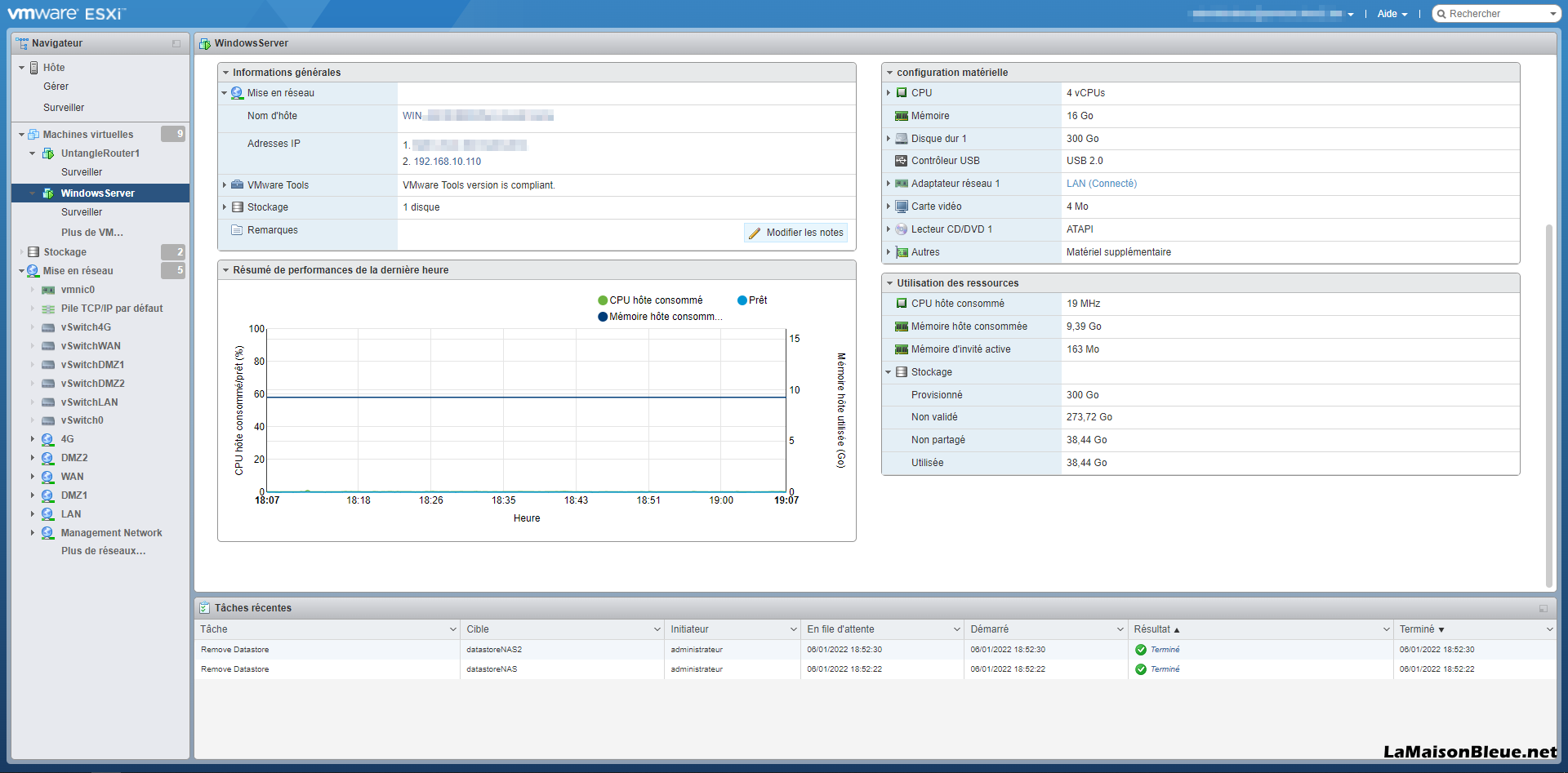This screenshot has width=1568, height=773.
Task: Click the 273,72 Go Non validé value
Action: point(1089,417)
